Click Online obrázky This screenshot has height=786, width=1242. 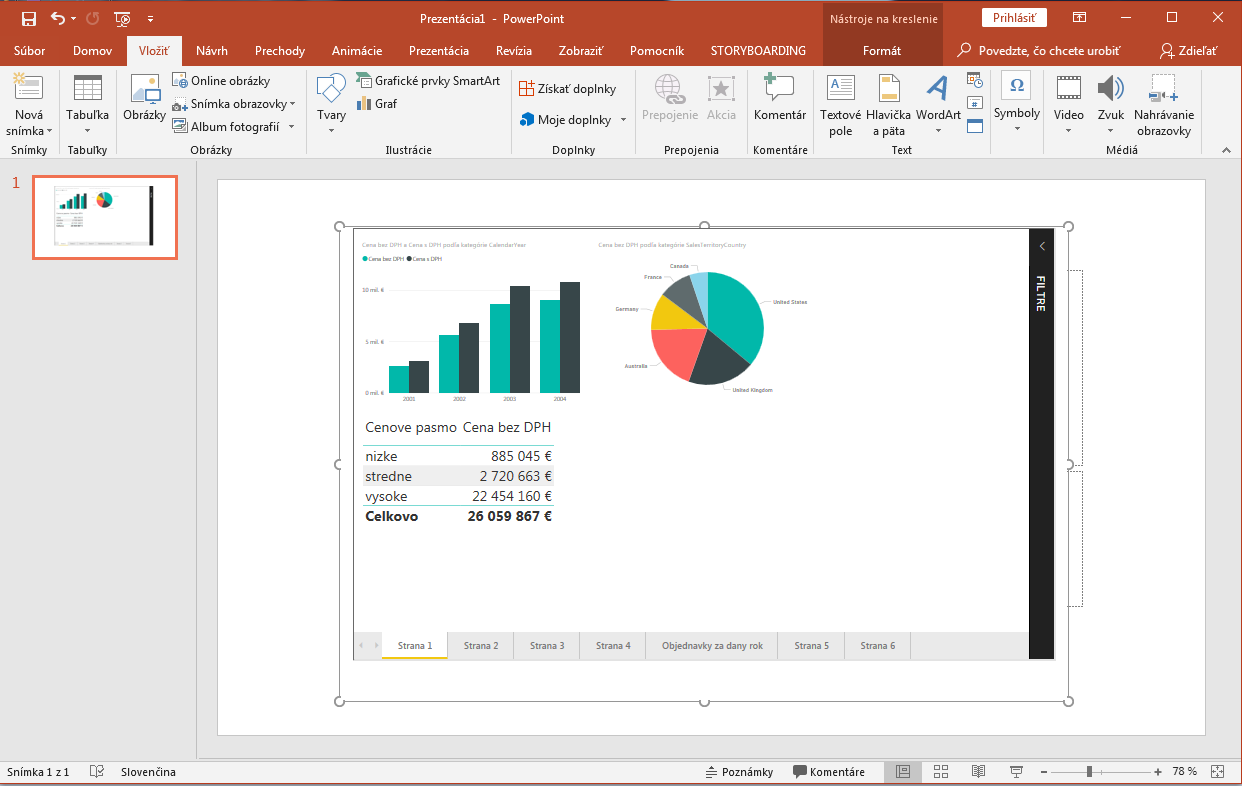pos(221,81)
